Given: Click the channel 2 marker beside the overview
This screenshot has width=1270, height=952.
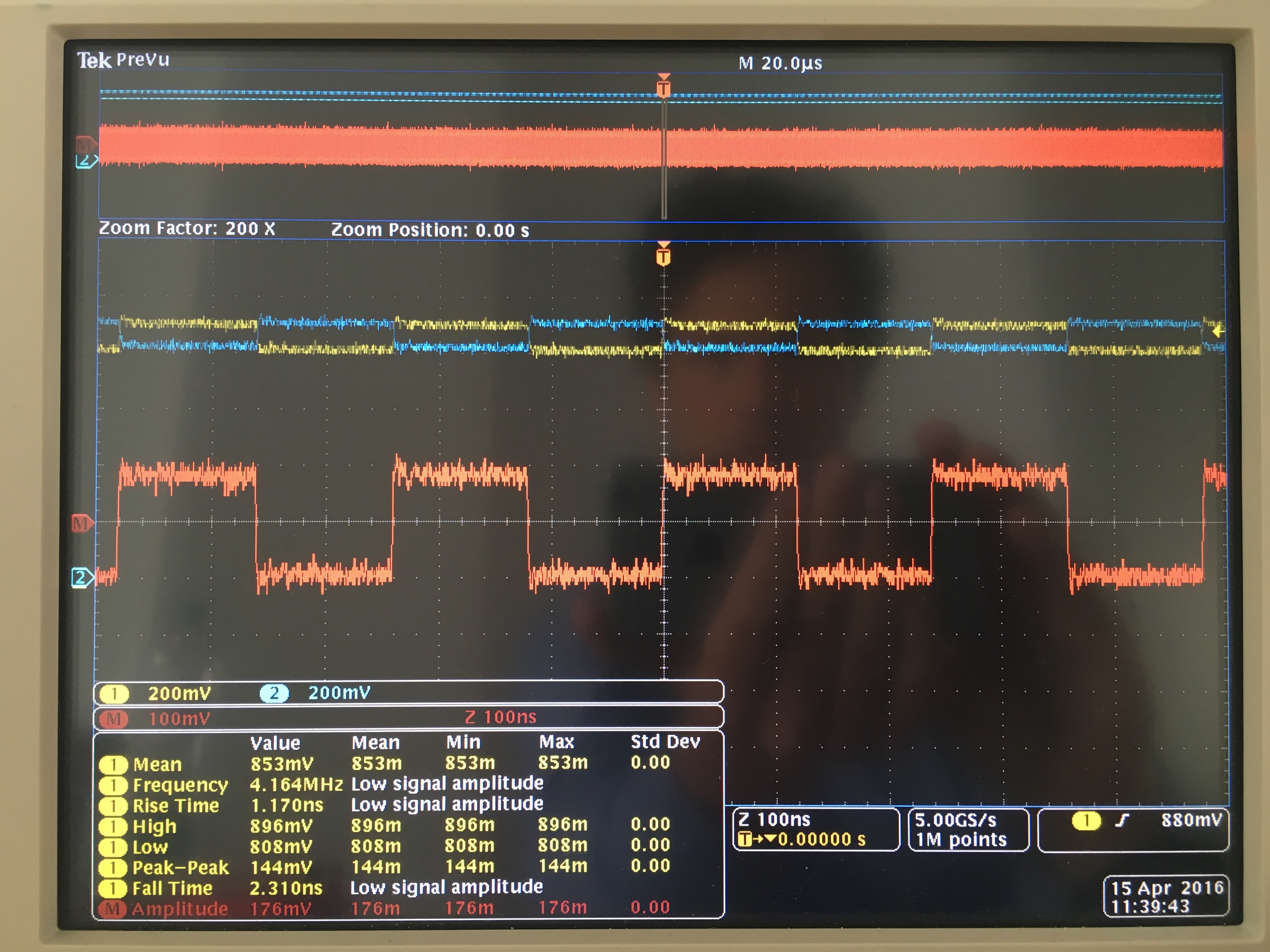Looking at the screenshot, I should [x=86, y=161].
